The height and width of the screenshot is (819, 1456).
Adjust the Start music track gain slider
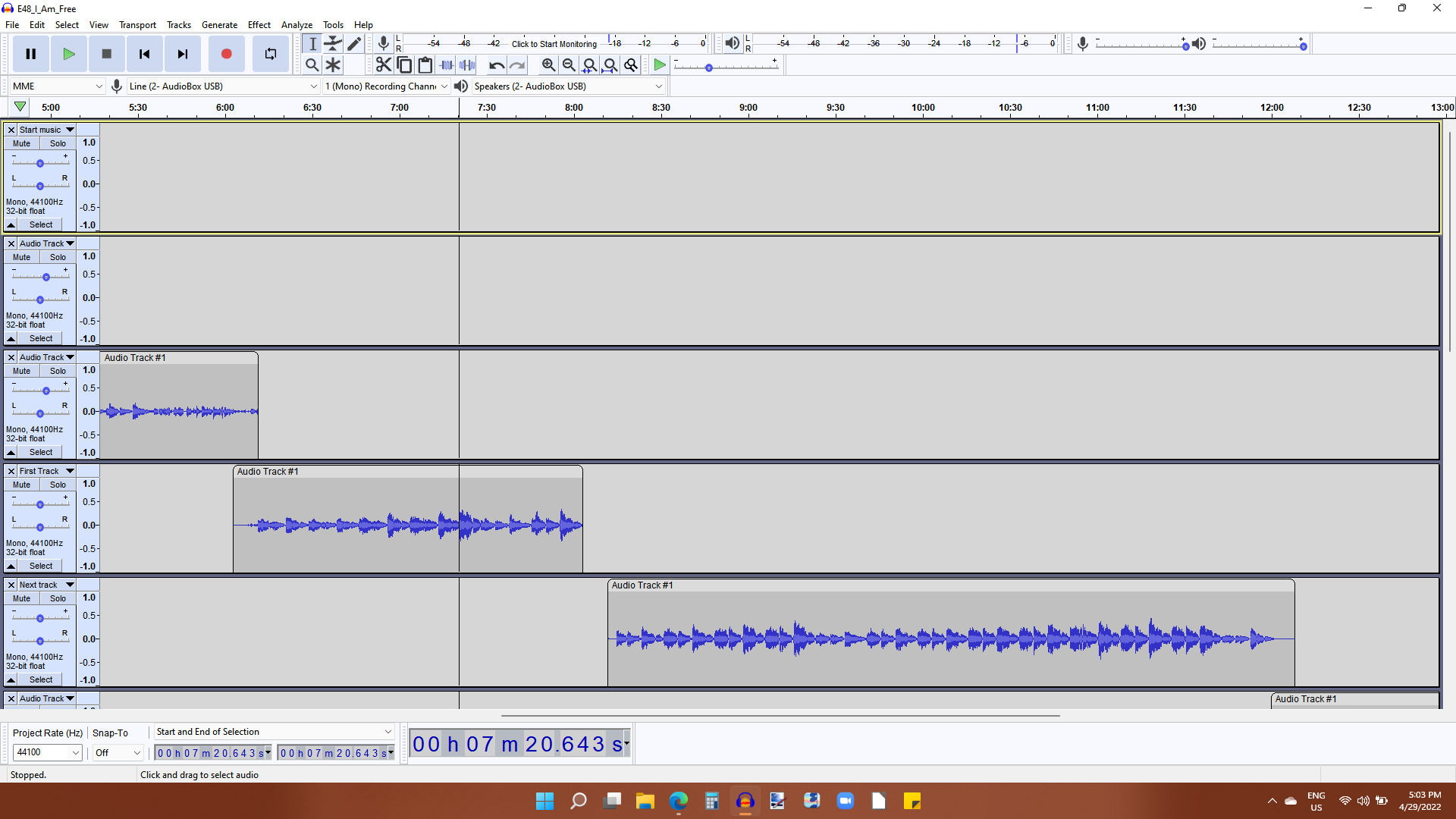[40, 162]
